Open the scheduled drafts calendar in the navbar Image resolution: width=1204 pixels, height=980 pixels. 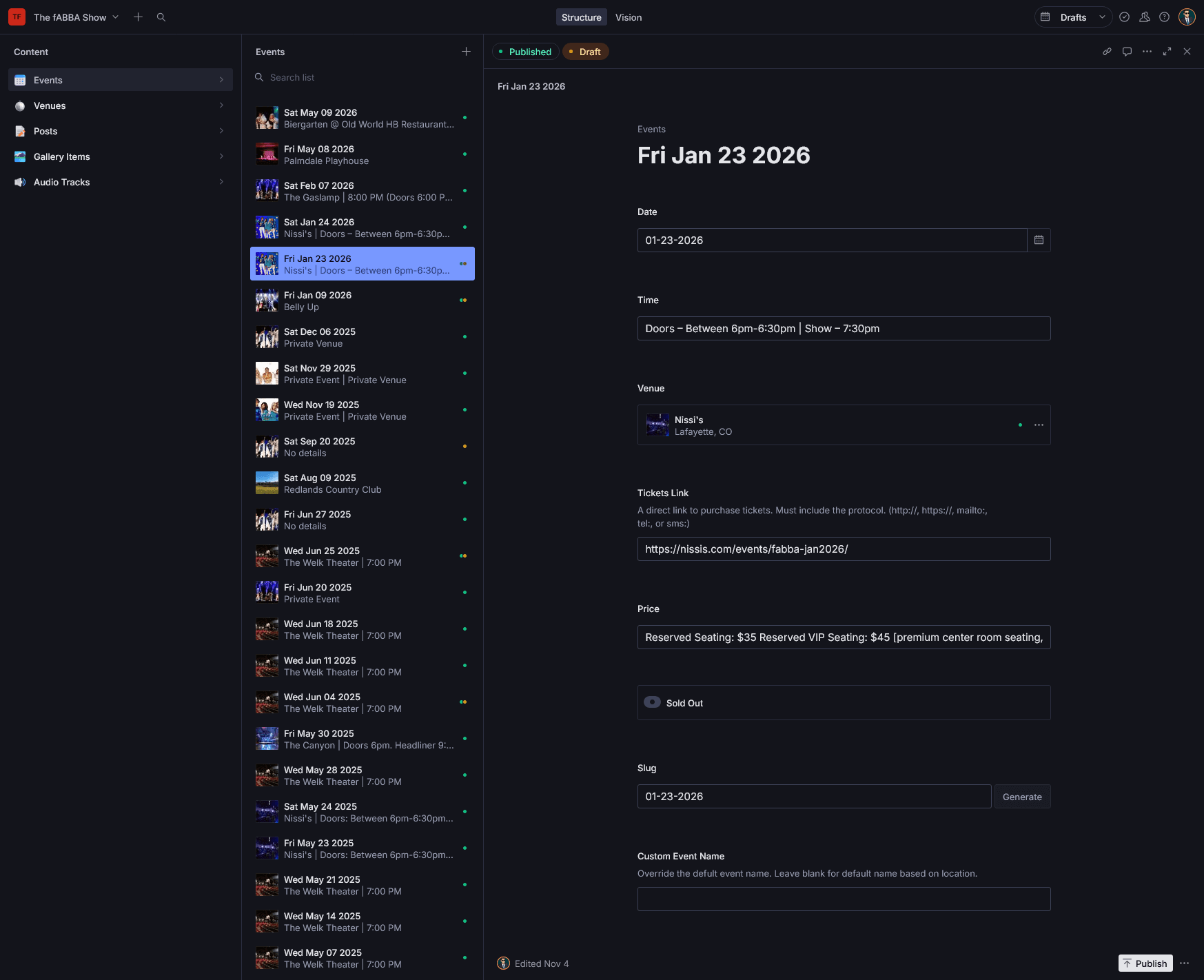[1045, 17]
